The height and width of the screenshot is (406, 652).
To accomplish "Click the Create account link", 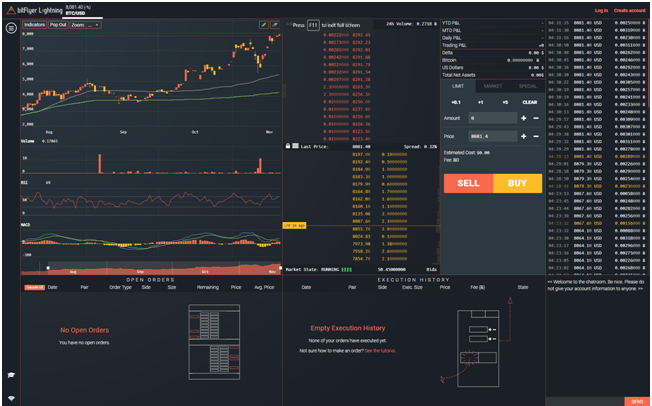I will click(630, 10).
